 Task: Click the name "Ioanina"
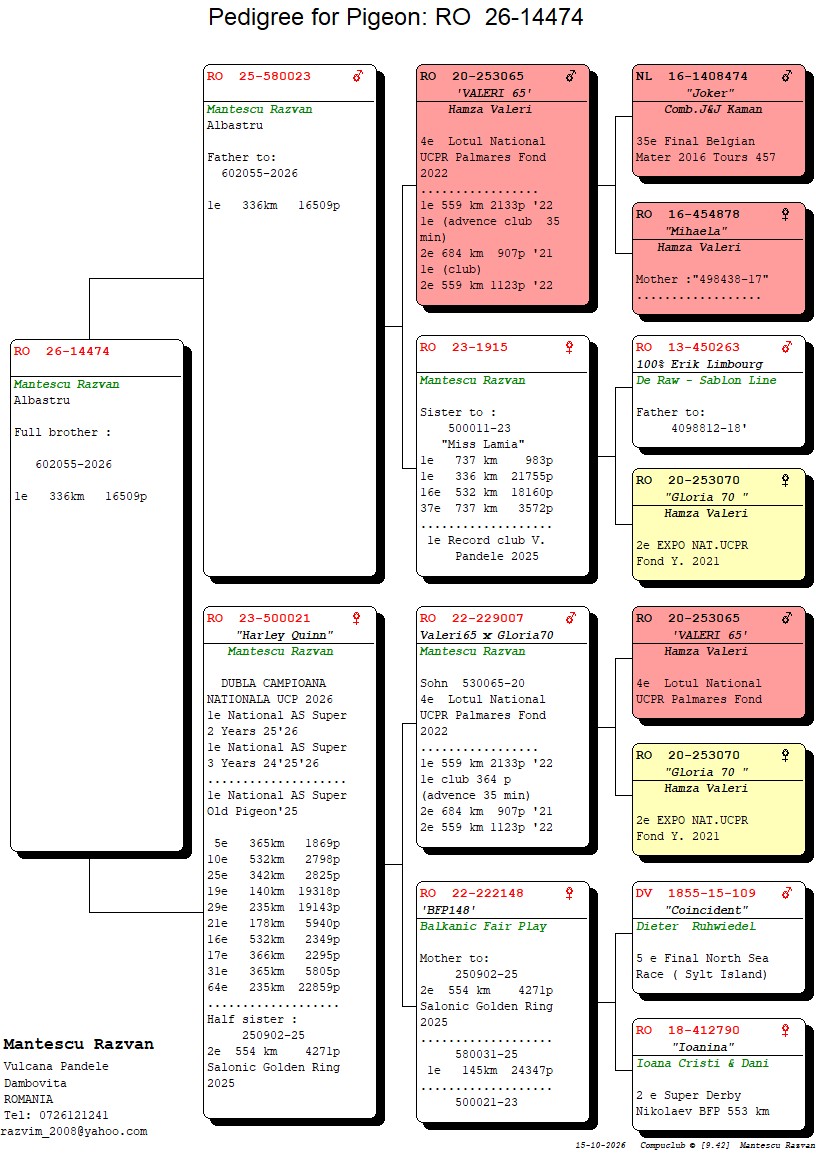(703, 1048)
